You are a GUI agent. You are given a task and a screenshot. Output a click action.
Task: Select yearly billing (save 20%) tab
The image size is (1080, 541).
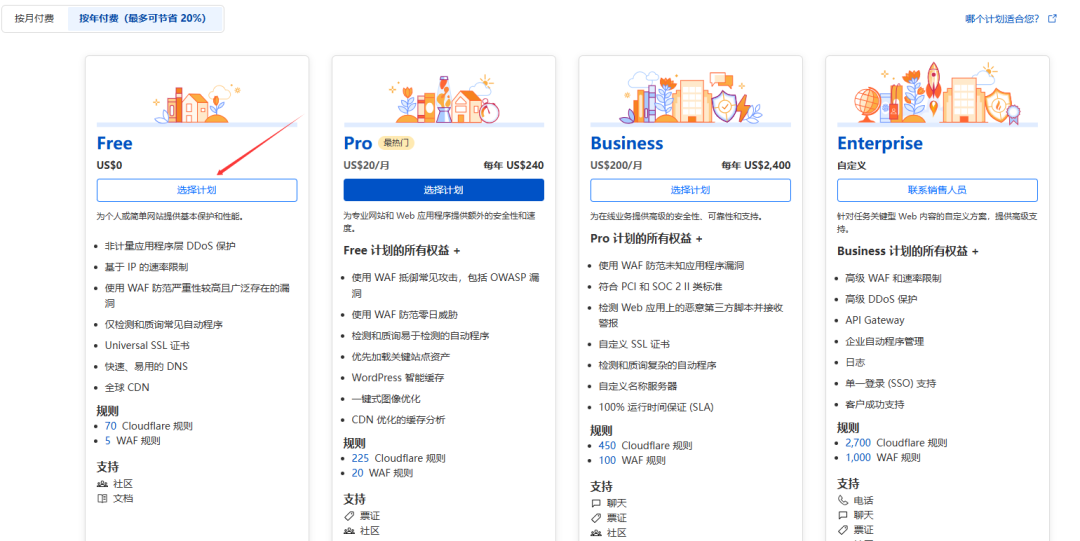[143, 19]
